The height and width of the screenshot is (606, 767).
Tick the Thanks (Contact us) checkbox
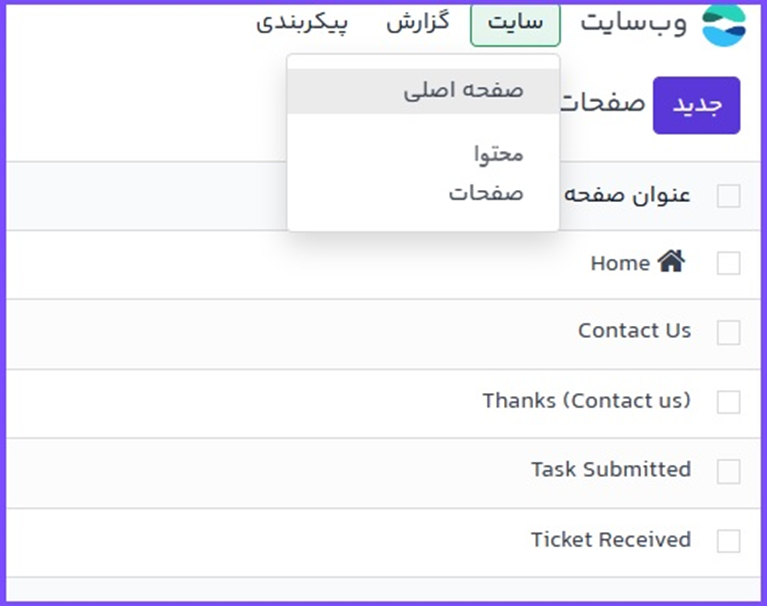tap(729, 402)
